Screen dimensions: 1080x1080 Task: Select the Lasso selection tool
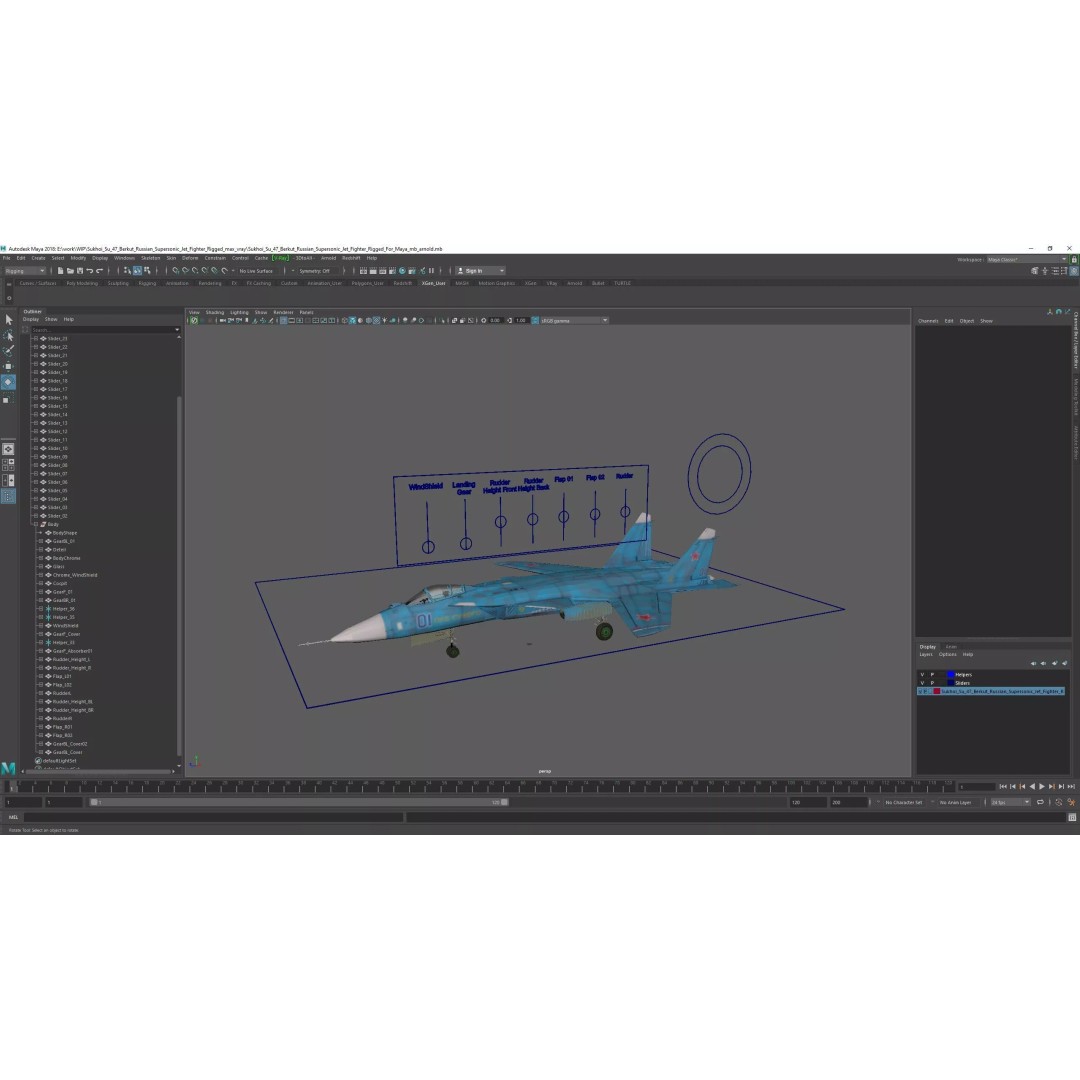[x=8, y=335]
